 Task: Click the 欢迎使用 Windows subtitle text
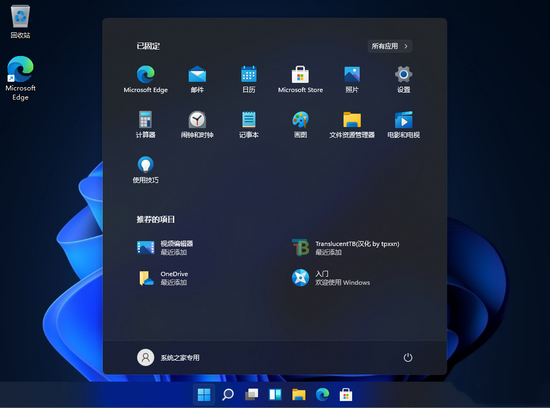pos(342,282)
